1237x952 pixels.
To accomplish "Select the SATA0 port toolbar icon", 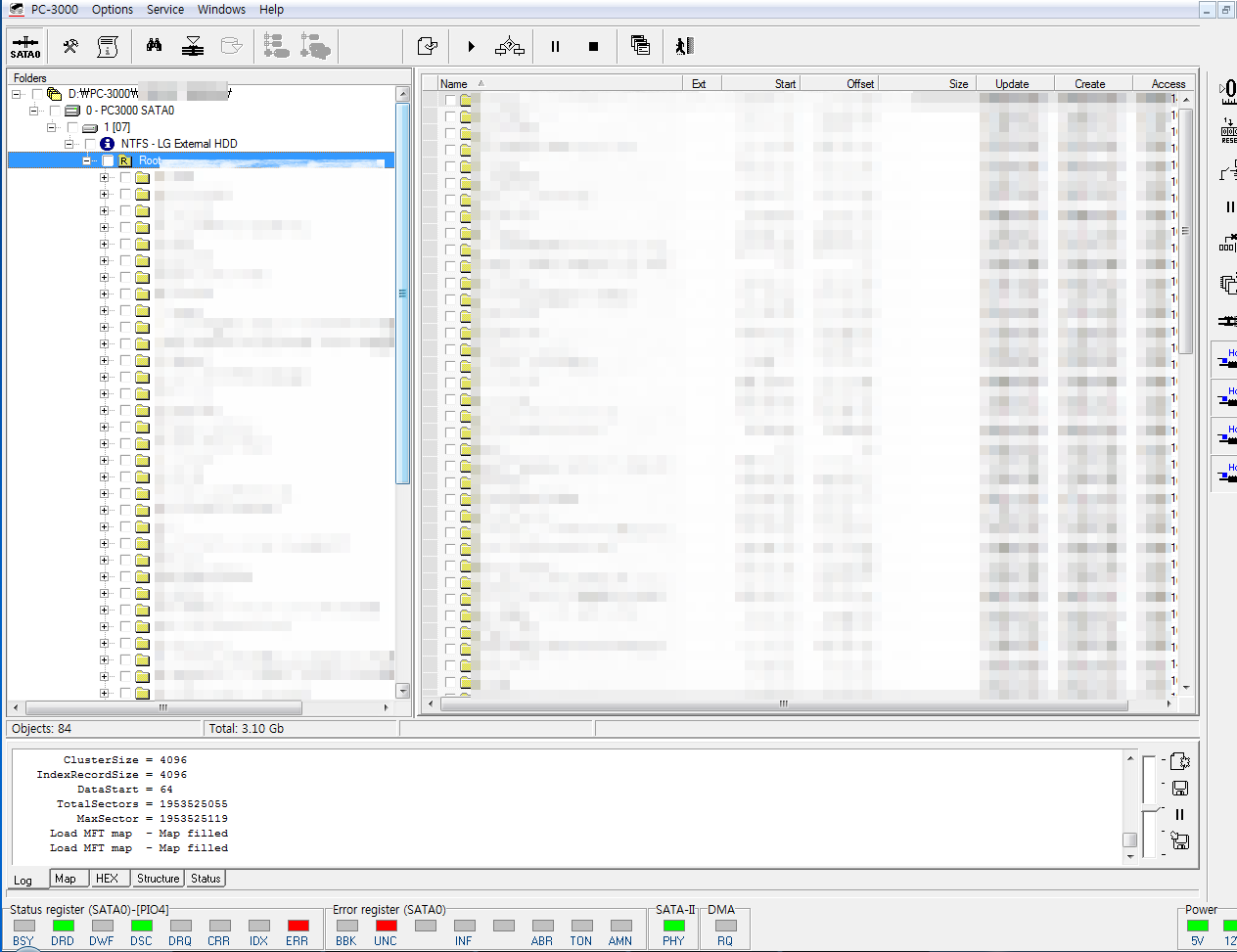I will pos(25,46).
